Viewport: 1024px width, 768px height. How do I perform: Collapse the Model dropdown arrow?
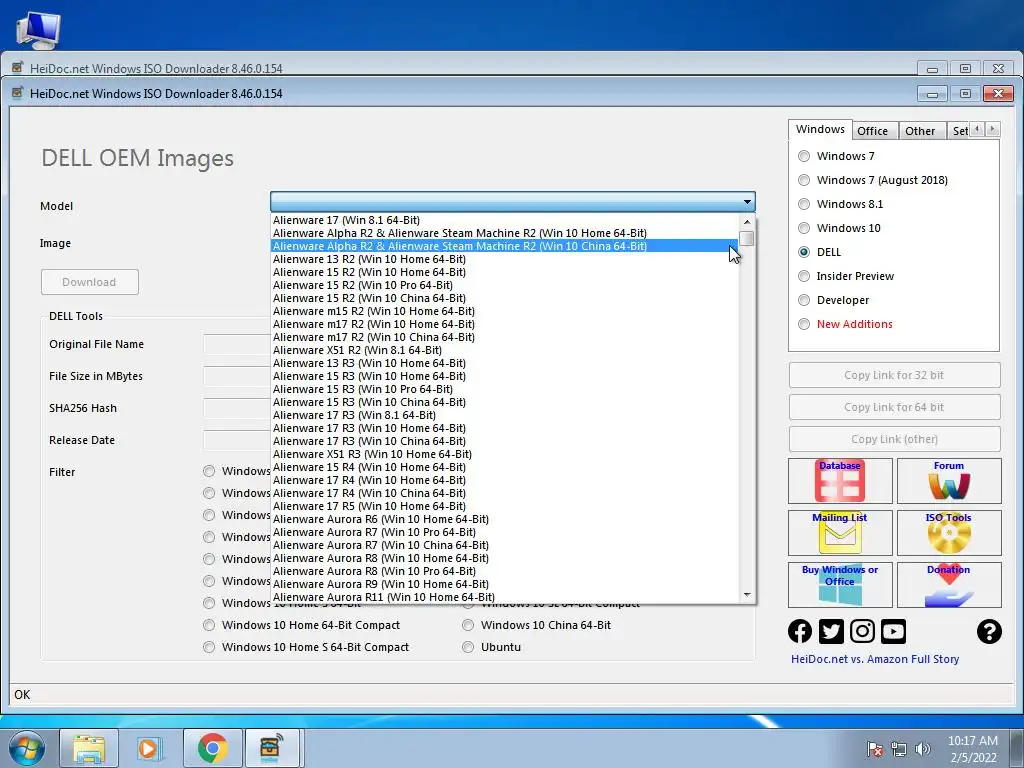click(x=747, y=202)
